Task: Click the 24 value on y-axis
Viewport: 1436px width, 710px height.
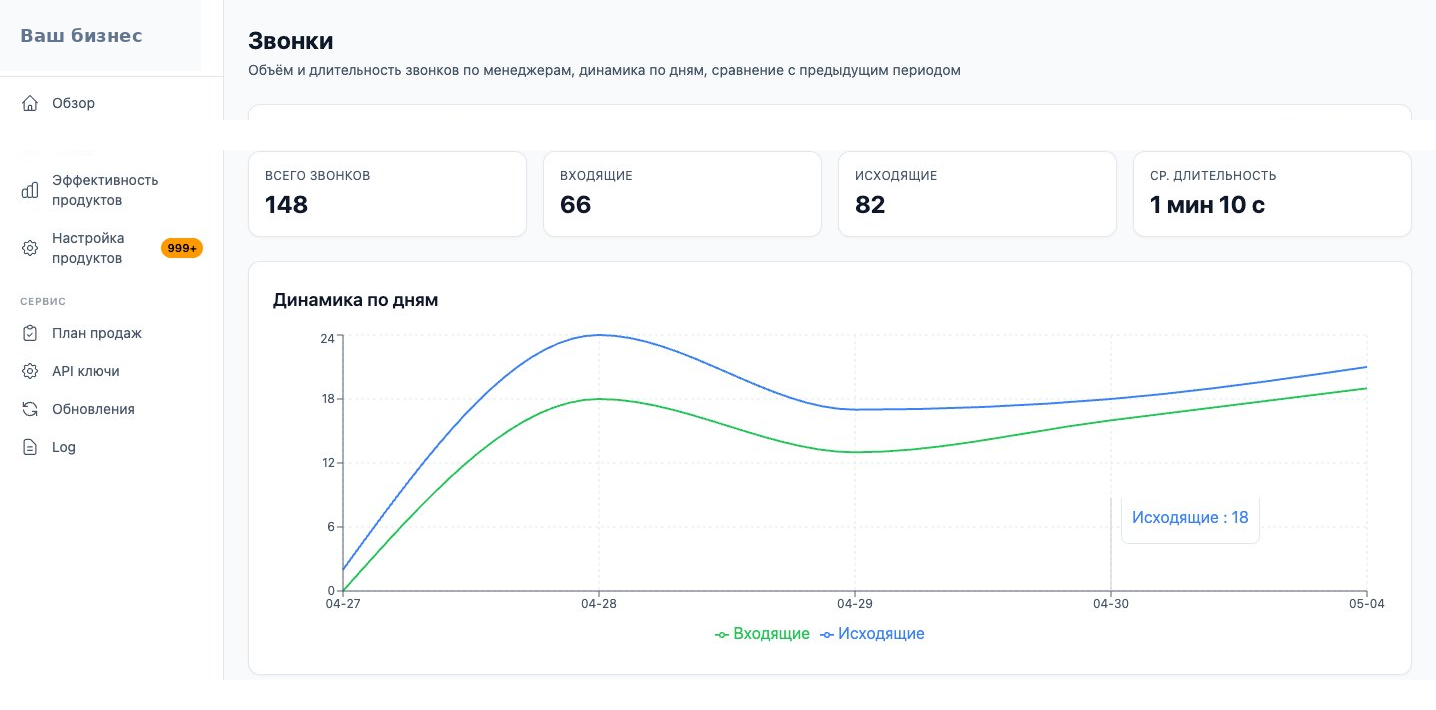Action: click(327, 338)
